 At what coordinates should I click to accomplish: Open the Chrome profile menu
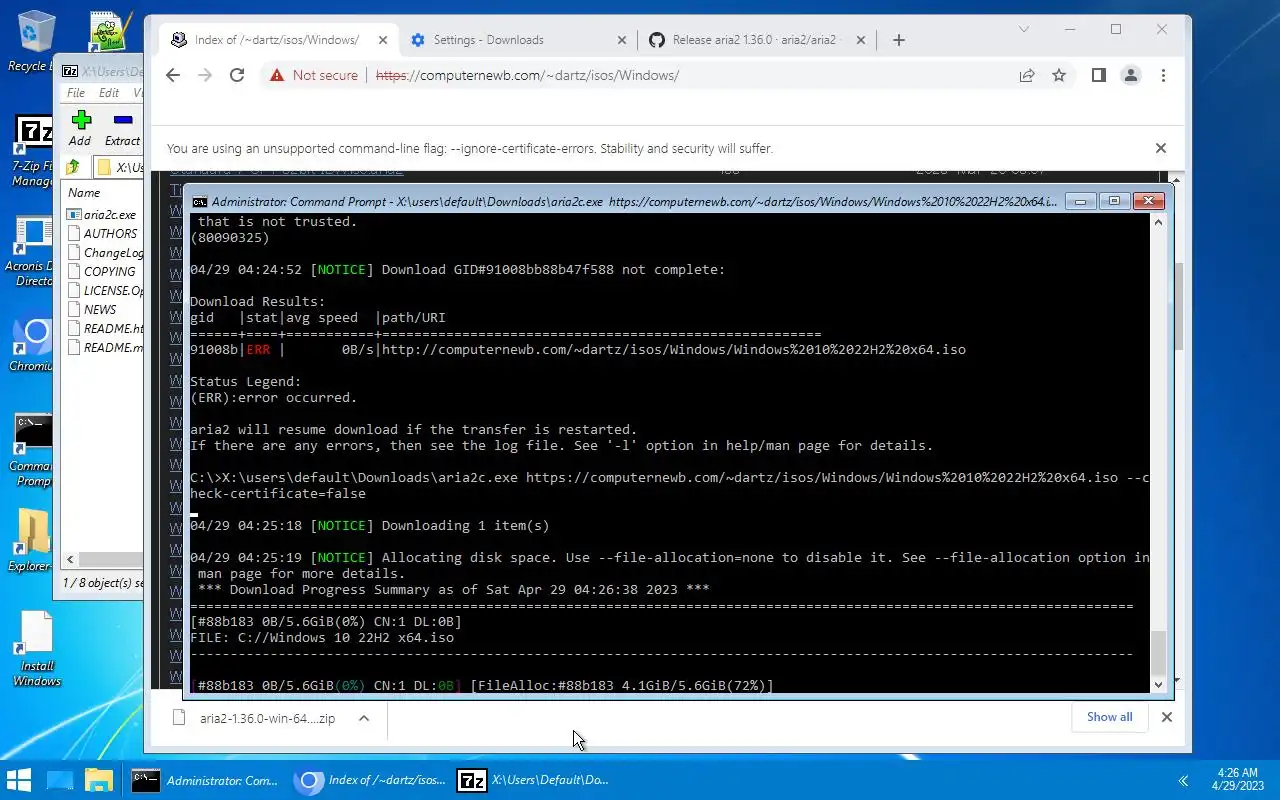[x=1131, y=75]
